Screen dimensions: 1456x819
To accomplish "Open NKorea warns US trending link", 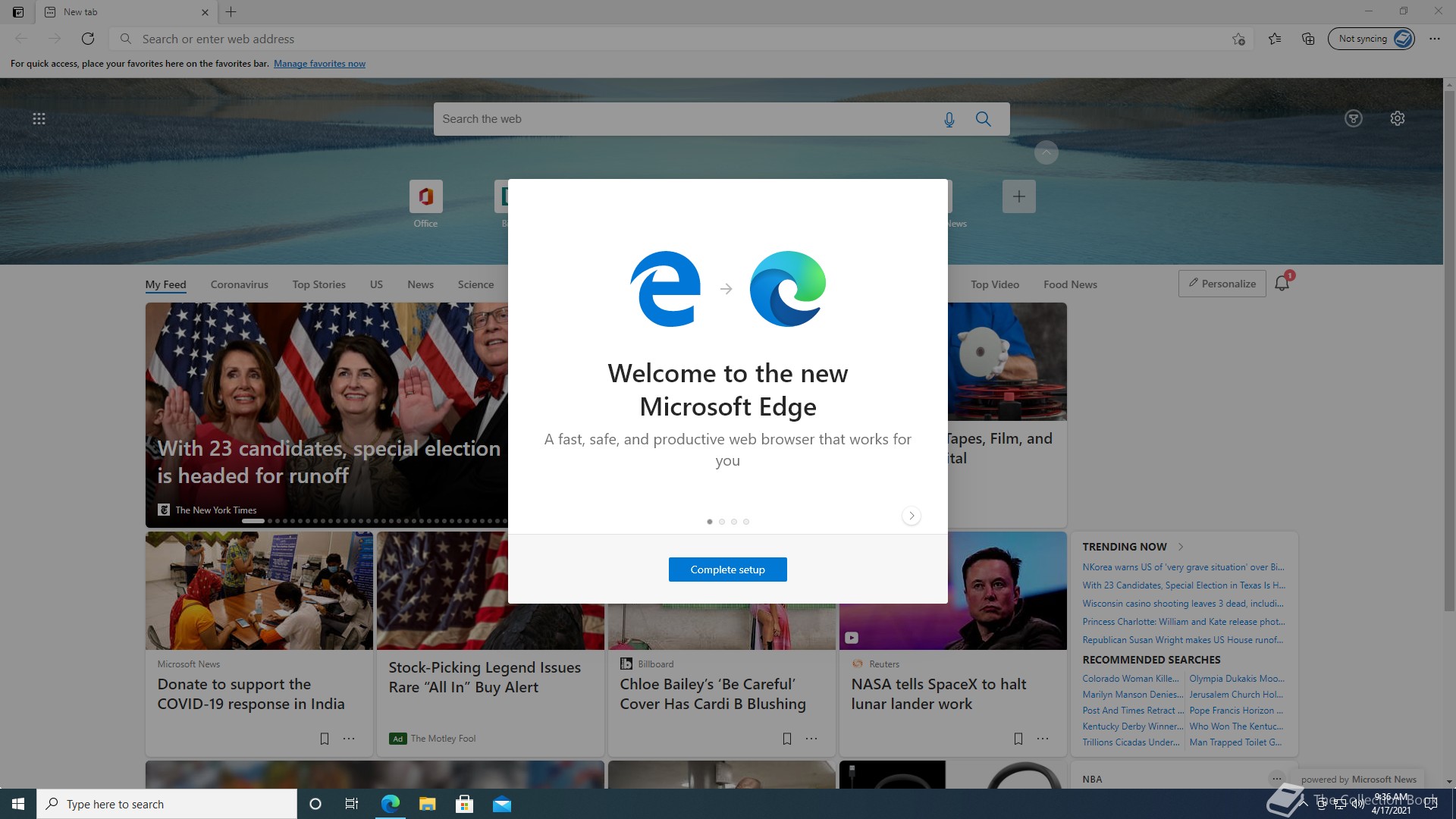I will (x=1183, y=567).
